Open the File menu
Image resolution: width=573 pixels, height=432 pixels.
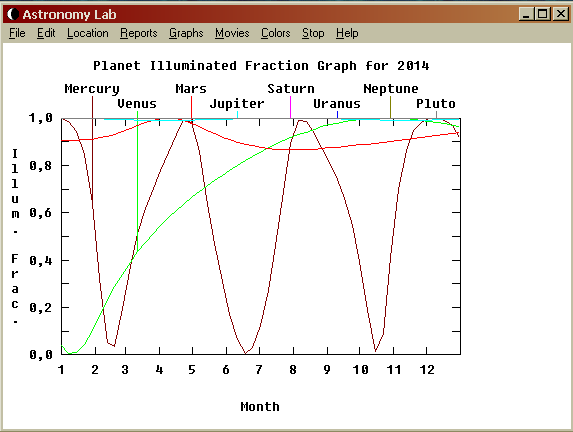tap(17, 33)
